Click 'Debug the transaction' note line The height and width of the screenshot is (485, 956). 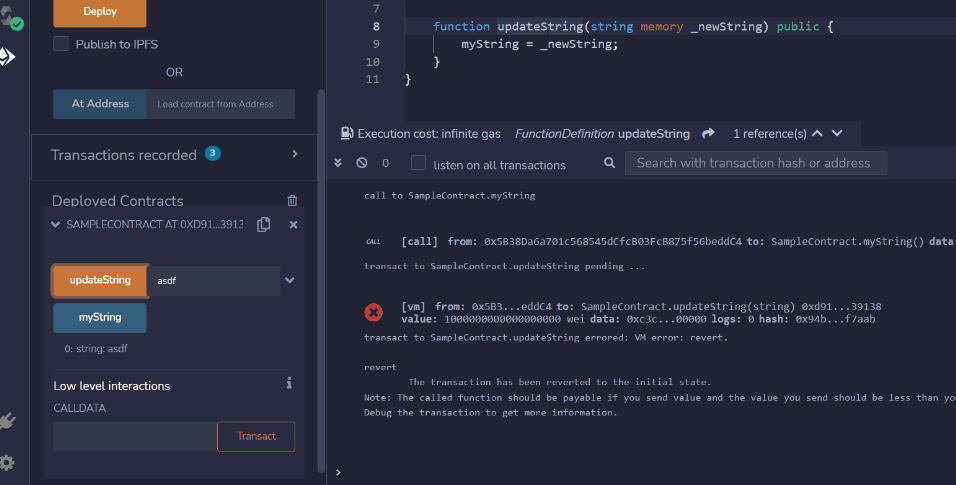(x=491, y=412)
